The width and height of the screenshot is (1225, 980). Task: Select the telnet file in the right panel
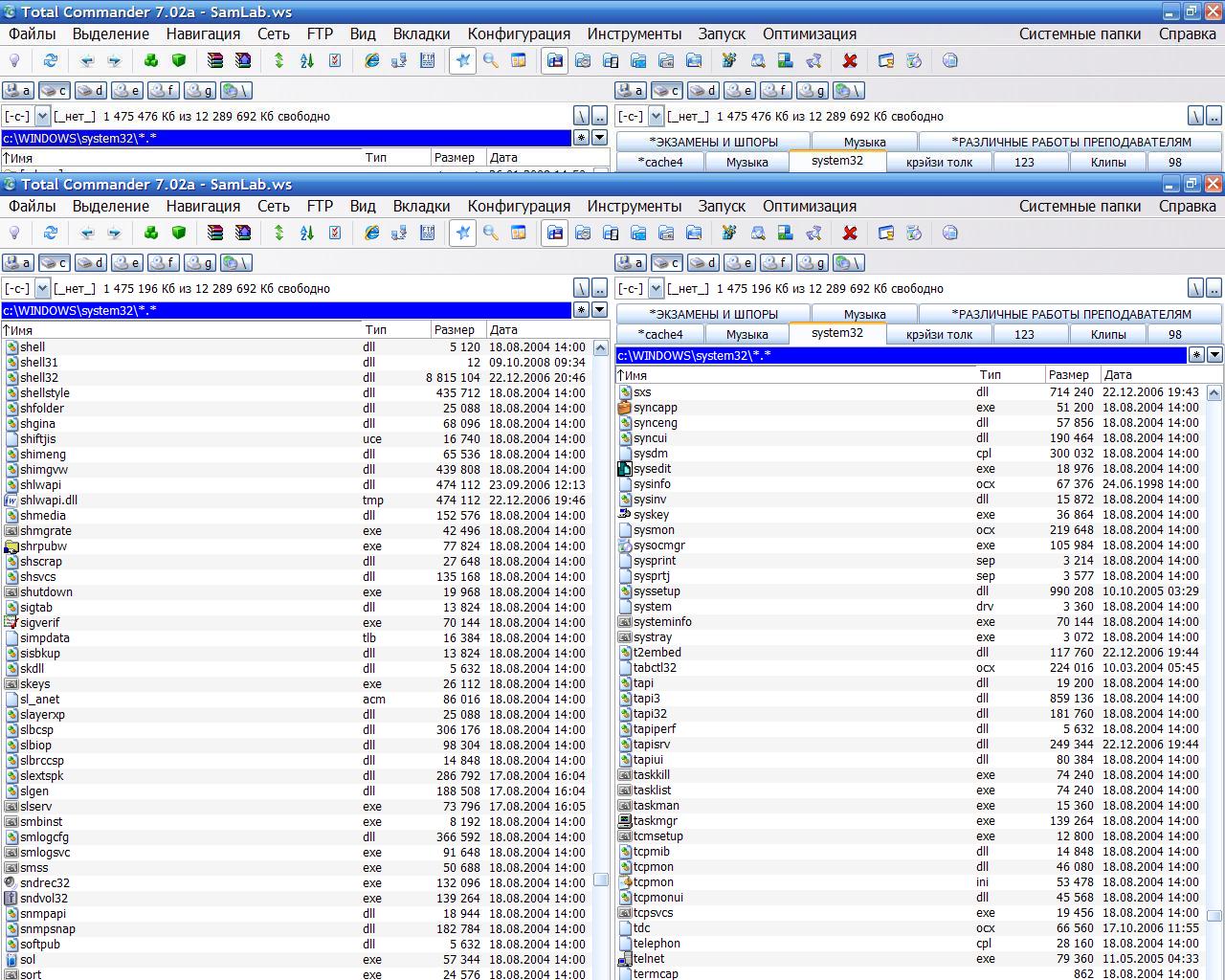pyautogui.click(x=648, y=958)
